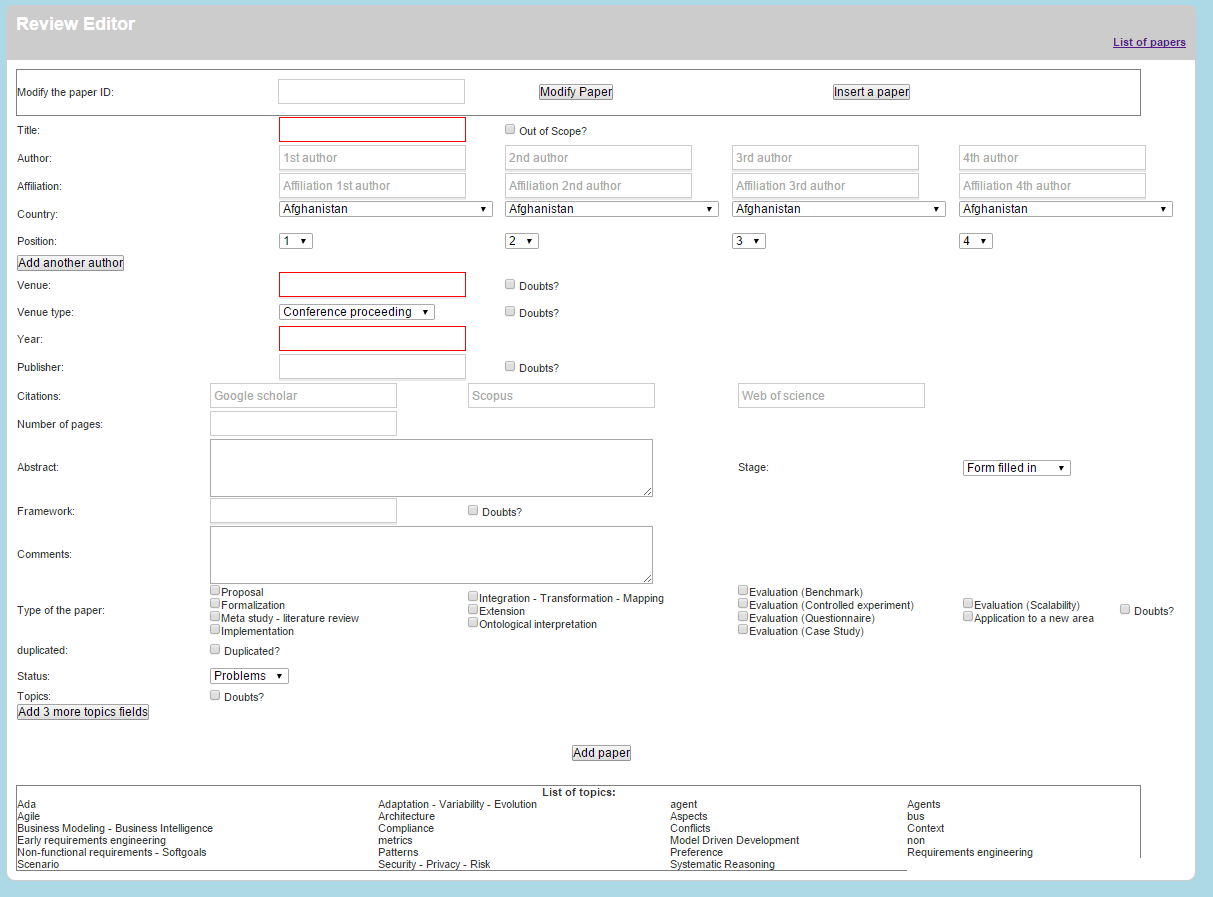Click into the Title input field

point(372,130)
